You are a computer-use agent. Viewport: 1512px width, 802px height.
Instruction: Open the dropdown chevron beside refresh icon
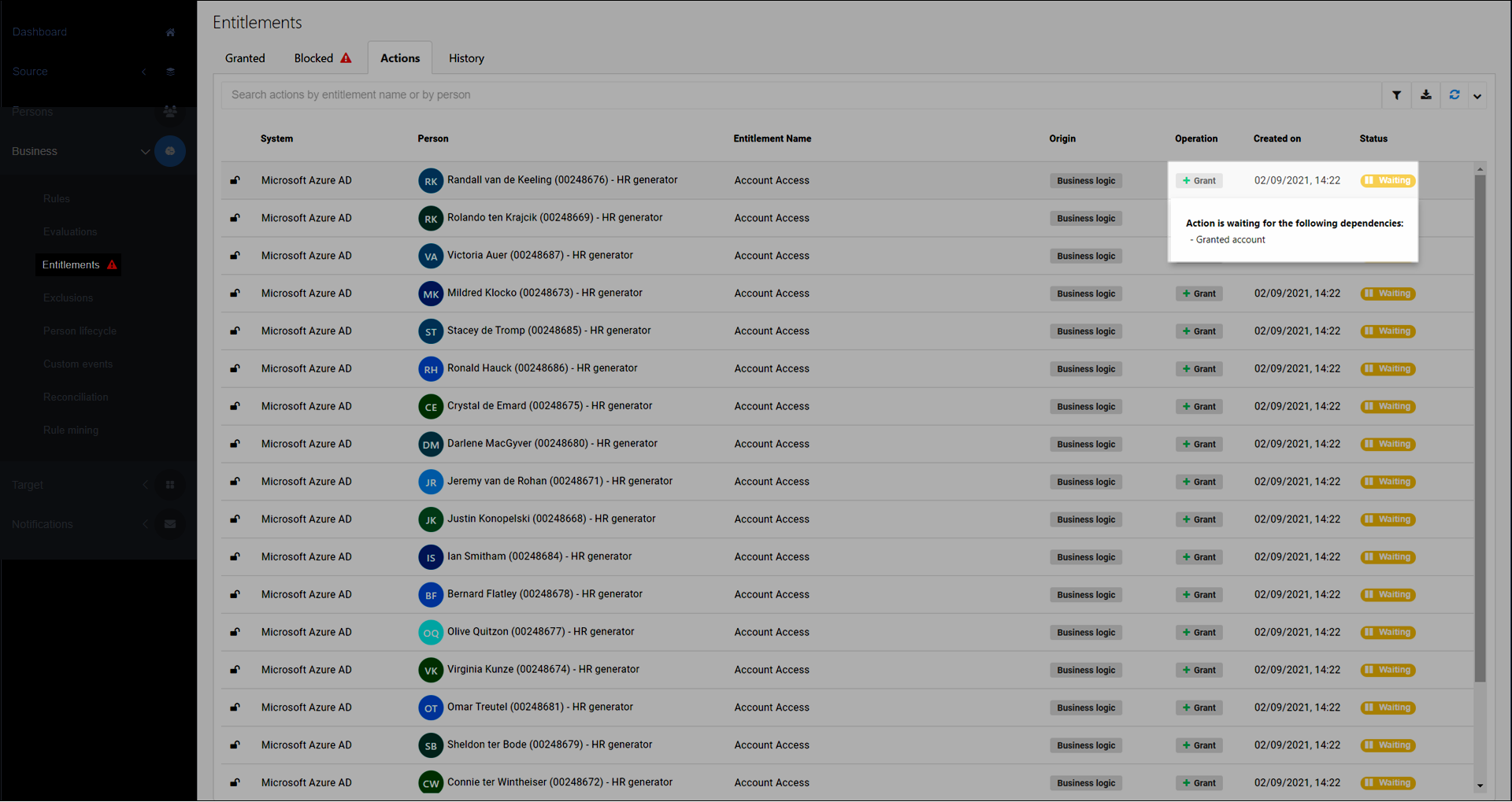tap(1477, 94)
